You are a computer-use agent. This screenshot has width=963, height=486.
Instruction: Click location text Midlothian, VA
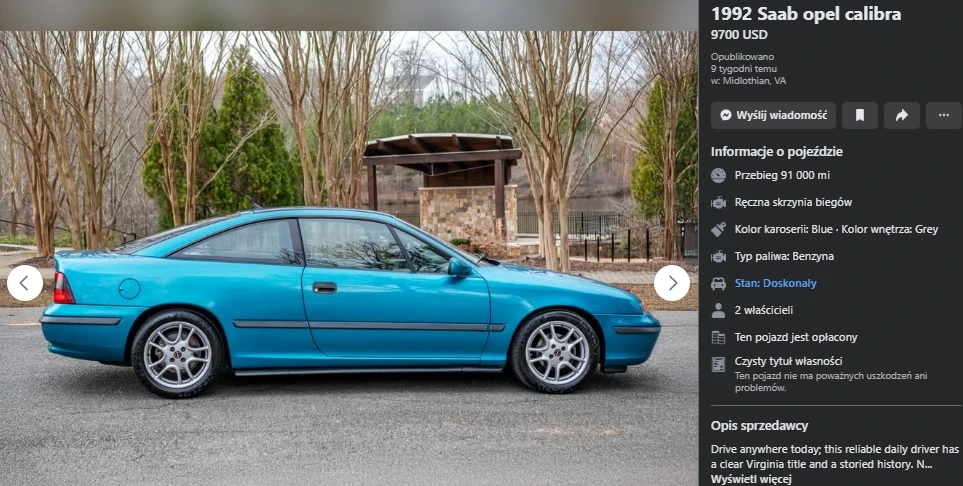(x=754, y=80)
